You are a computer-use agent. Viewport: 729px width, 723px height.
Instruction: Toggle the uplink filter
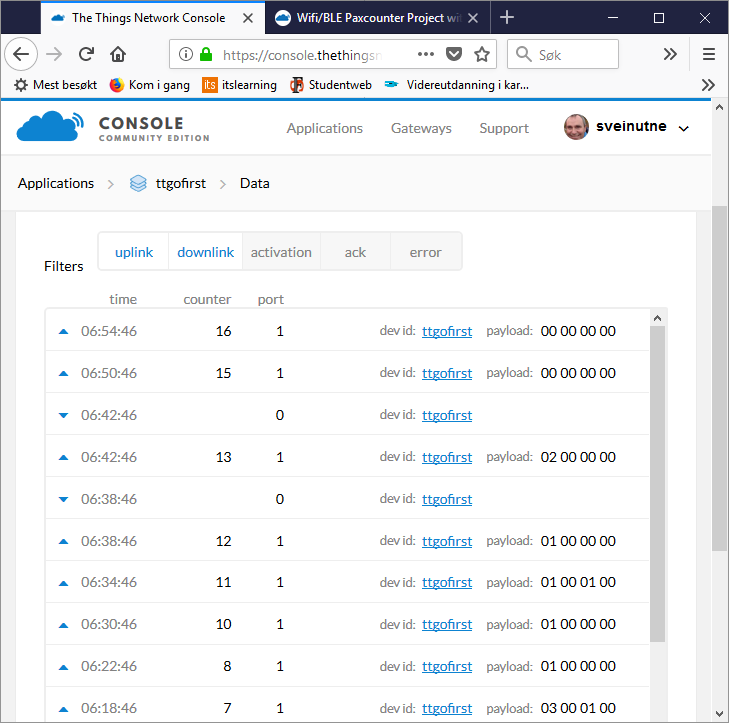[134, 252]
